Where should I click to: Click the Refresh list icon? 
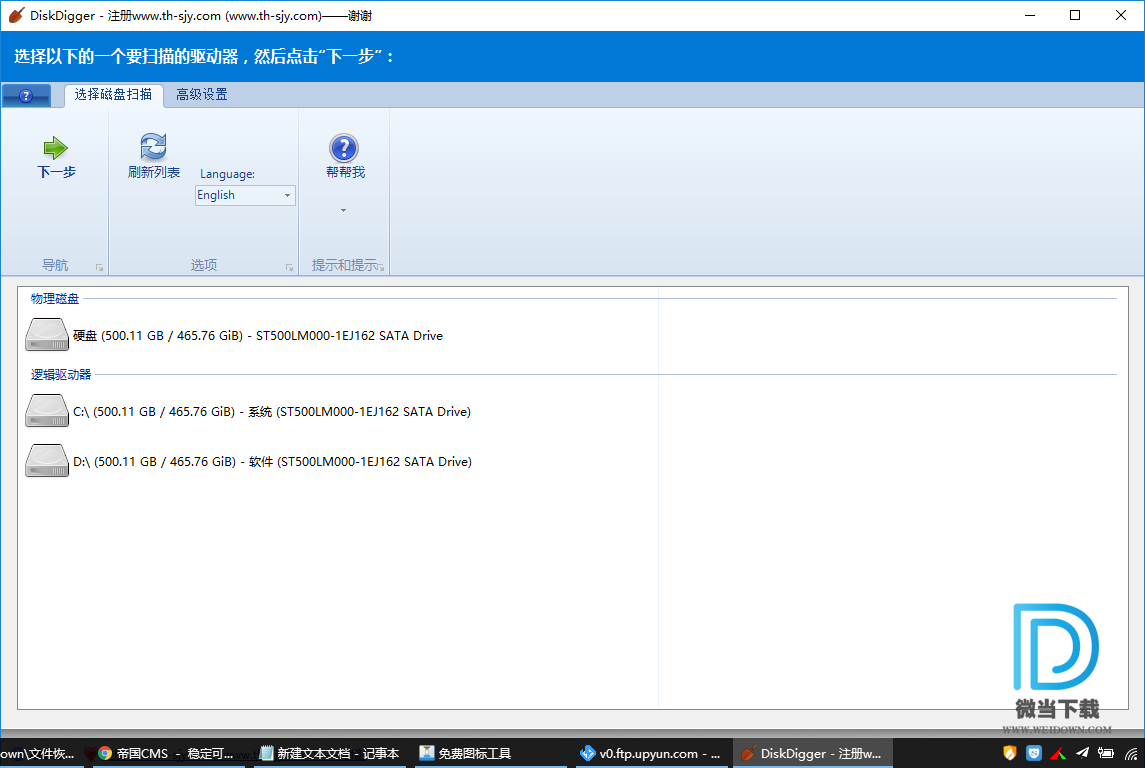tap(153, 147)
